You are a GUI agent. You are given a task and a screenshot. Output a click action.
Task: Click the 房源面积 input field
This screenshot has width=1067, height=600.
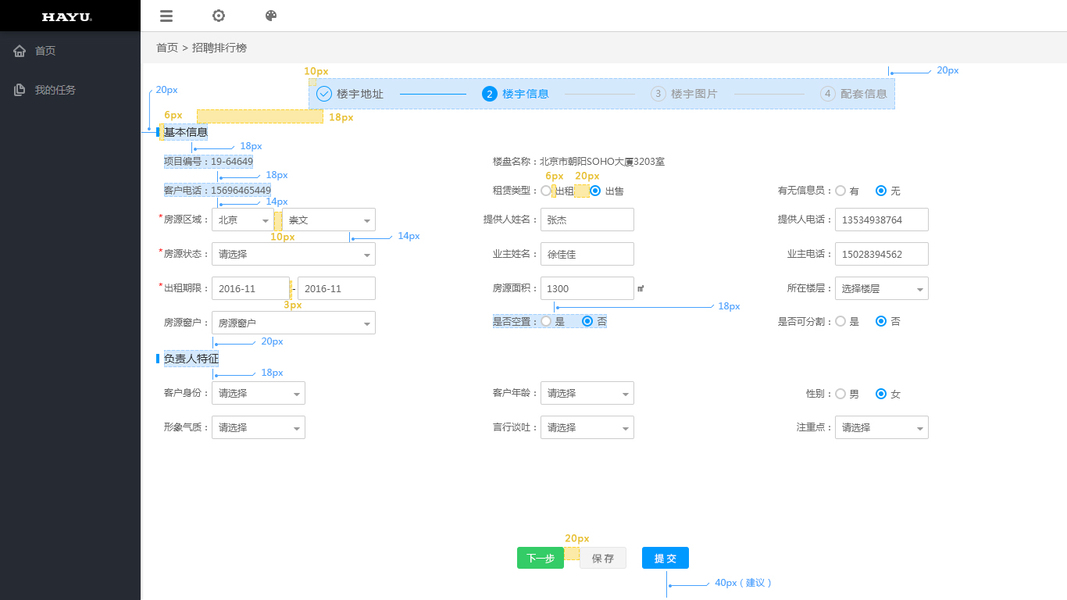tap(587, 289)
